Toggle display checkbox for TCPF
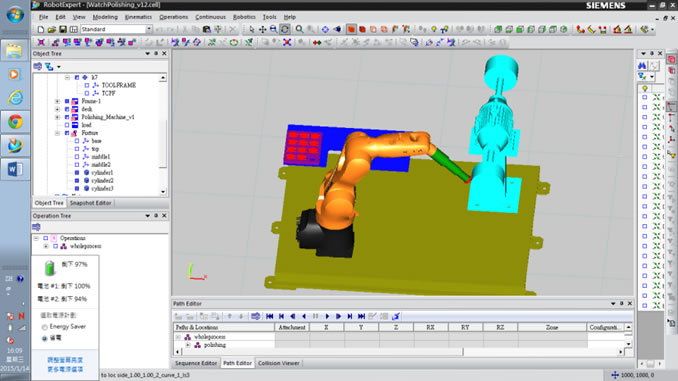The width and height of the screenshot is (678, 381). tap(87, 93)
